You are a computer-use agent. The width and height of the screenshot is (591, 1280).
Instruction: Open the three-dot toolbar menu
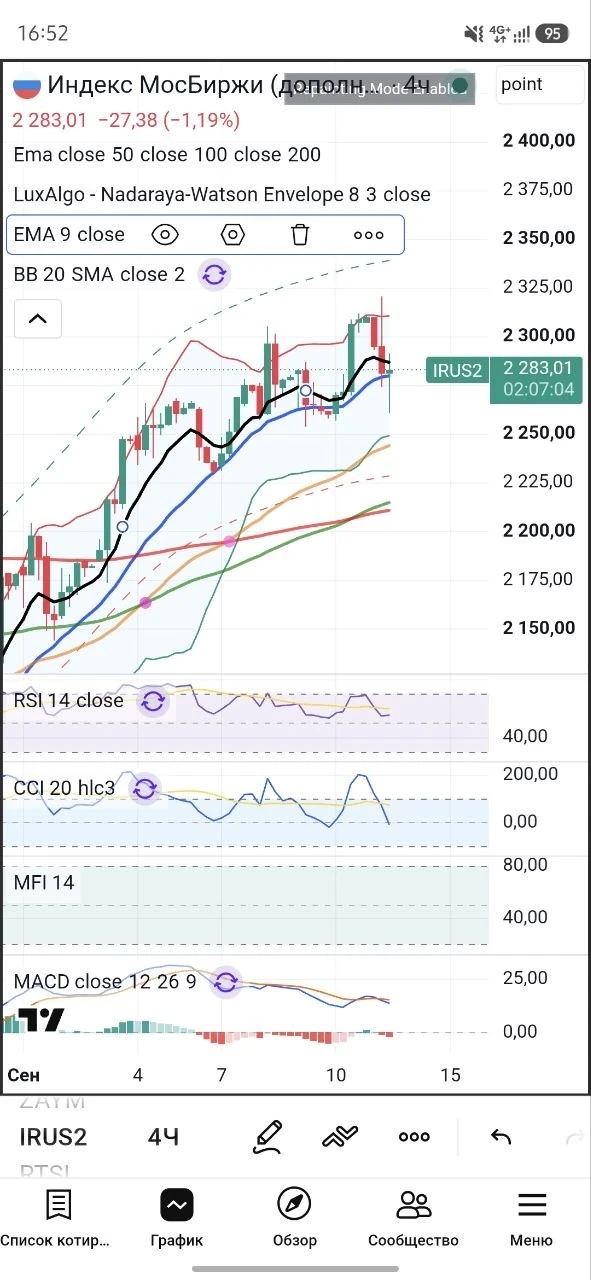415,1137
